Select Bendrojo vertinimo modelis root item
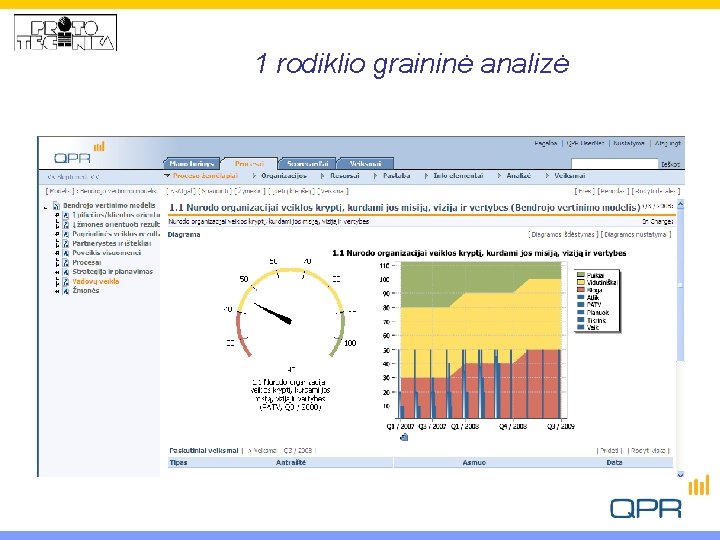Viewport: 720px width, 540px height. point(109,206)
